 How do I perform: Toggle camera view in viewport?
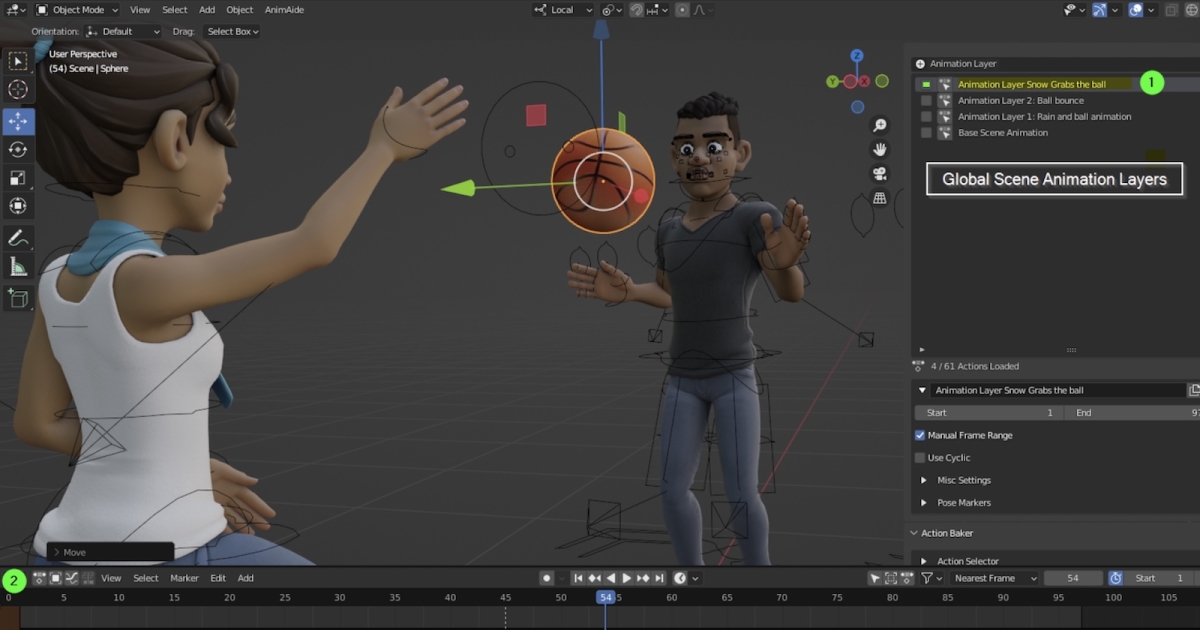point(880,174)
